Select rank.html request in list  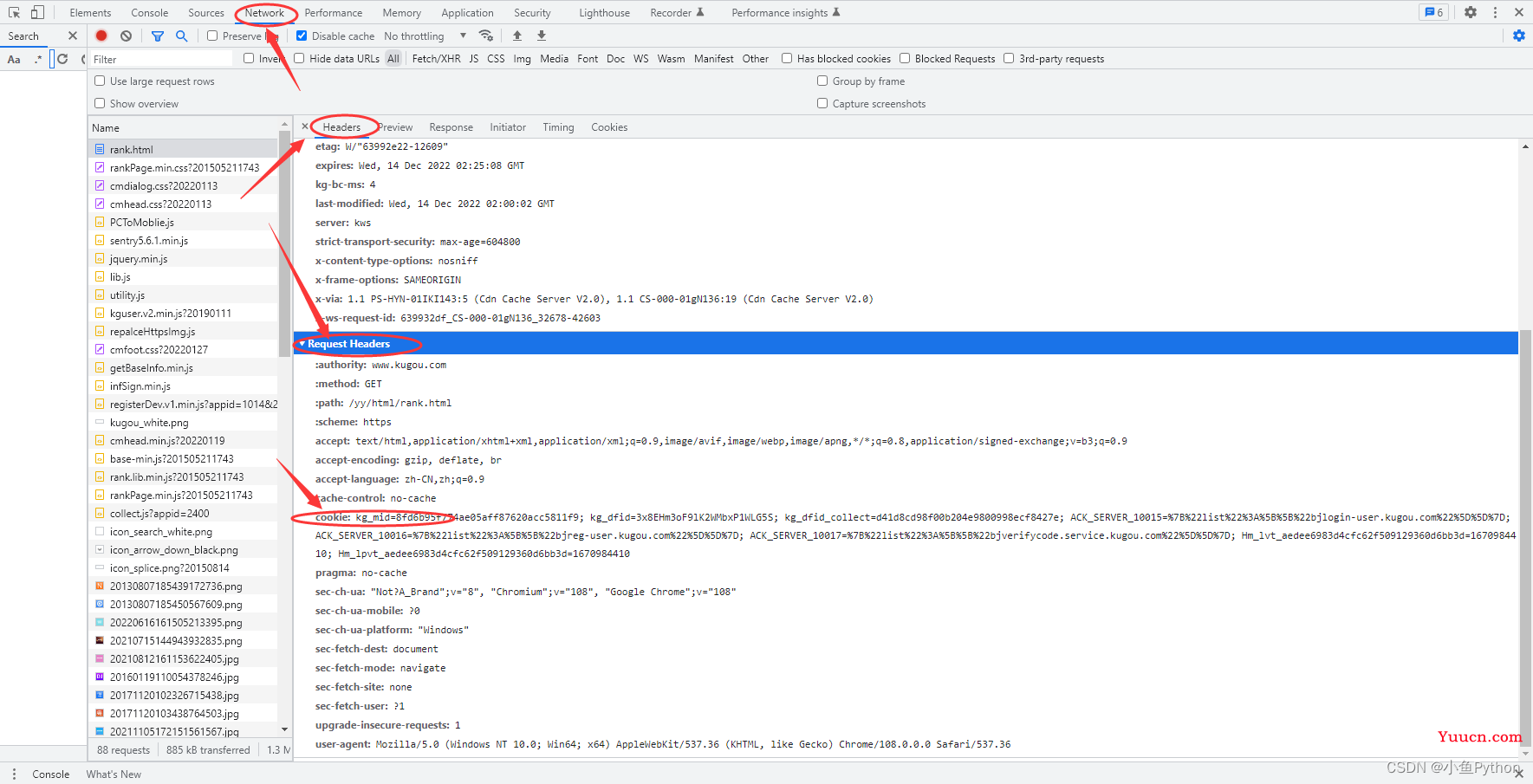tap(183, 149)
